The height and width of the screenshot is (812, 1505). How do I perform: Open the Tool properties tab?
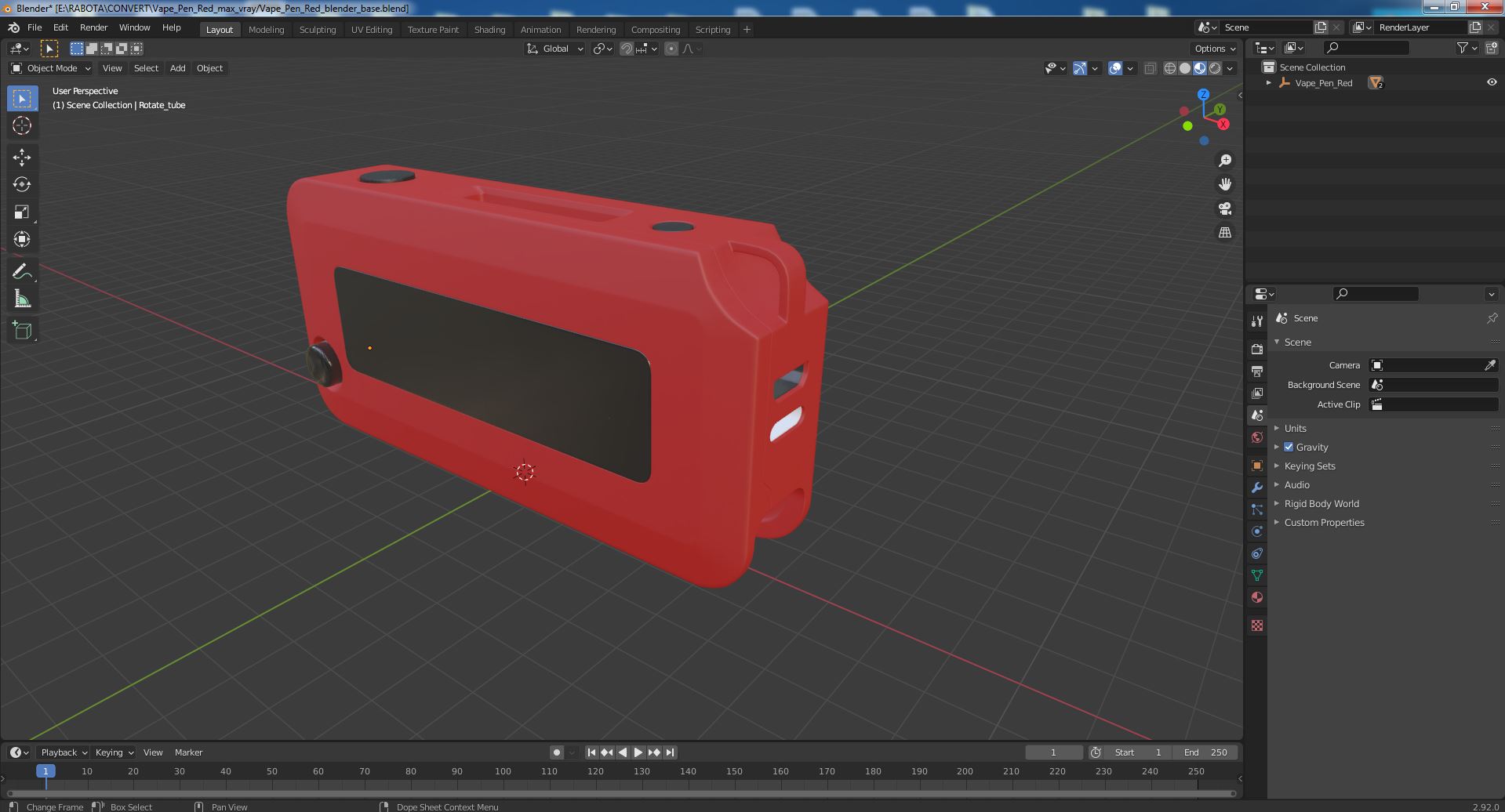coord(1257,321)
